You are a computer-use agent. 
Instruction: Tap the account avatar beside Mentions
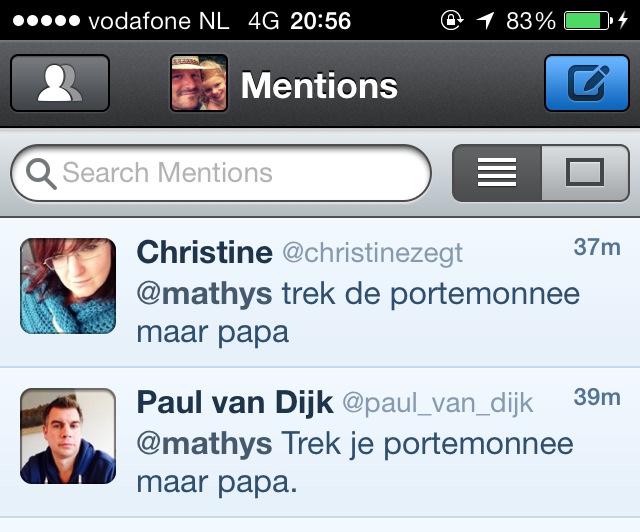coord(199,84)
